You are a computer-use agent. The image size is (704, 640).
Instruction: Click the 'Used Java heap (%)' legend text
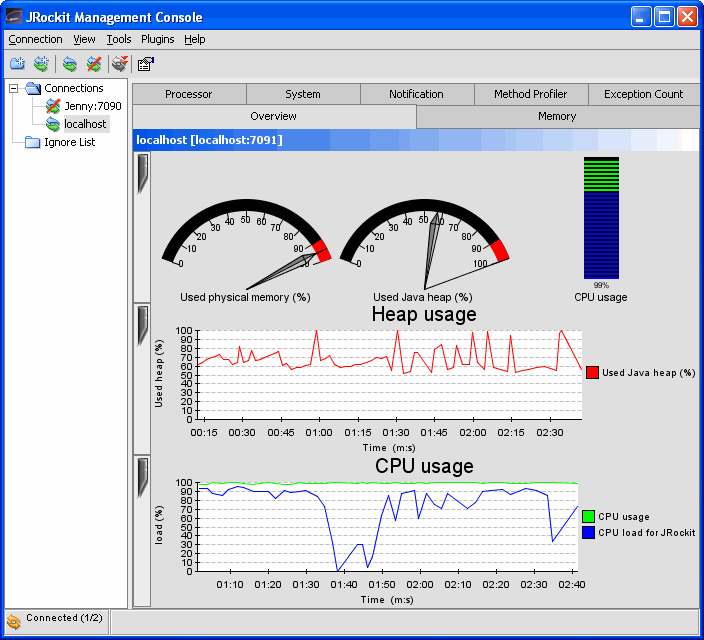[649, 373]
